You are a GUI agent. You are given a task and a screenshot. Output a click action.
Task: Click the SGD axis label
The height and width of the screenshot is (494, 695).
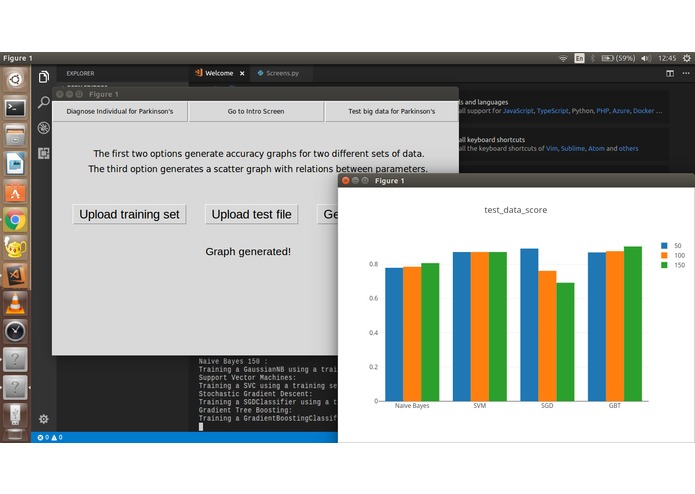[x=547, y=406]
